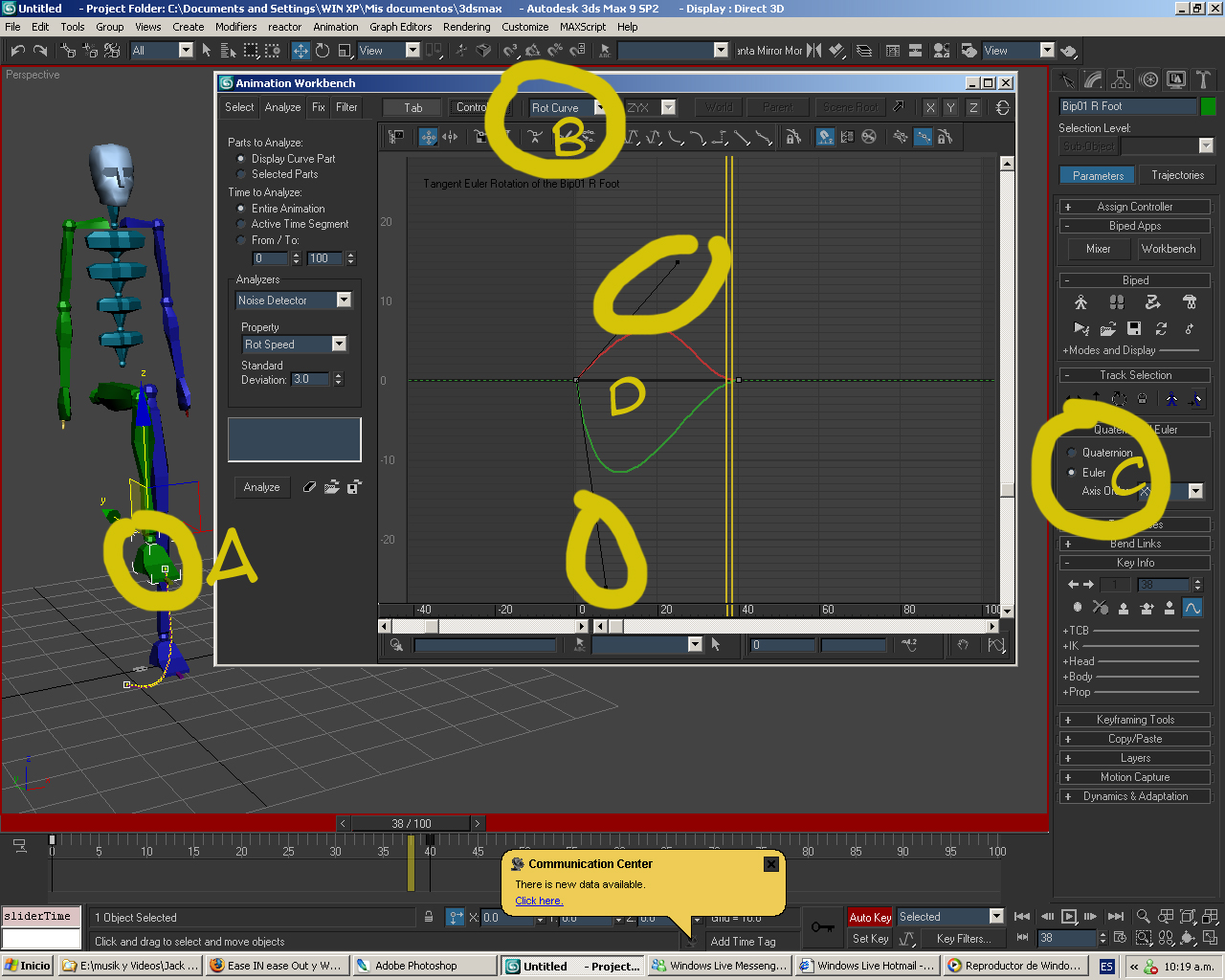
Task: Select the Quaternion rotation option
Action: (1071, 453)
